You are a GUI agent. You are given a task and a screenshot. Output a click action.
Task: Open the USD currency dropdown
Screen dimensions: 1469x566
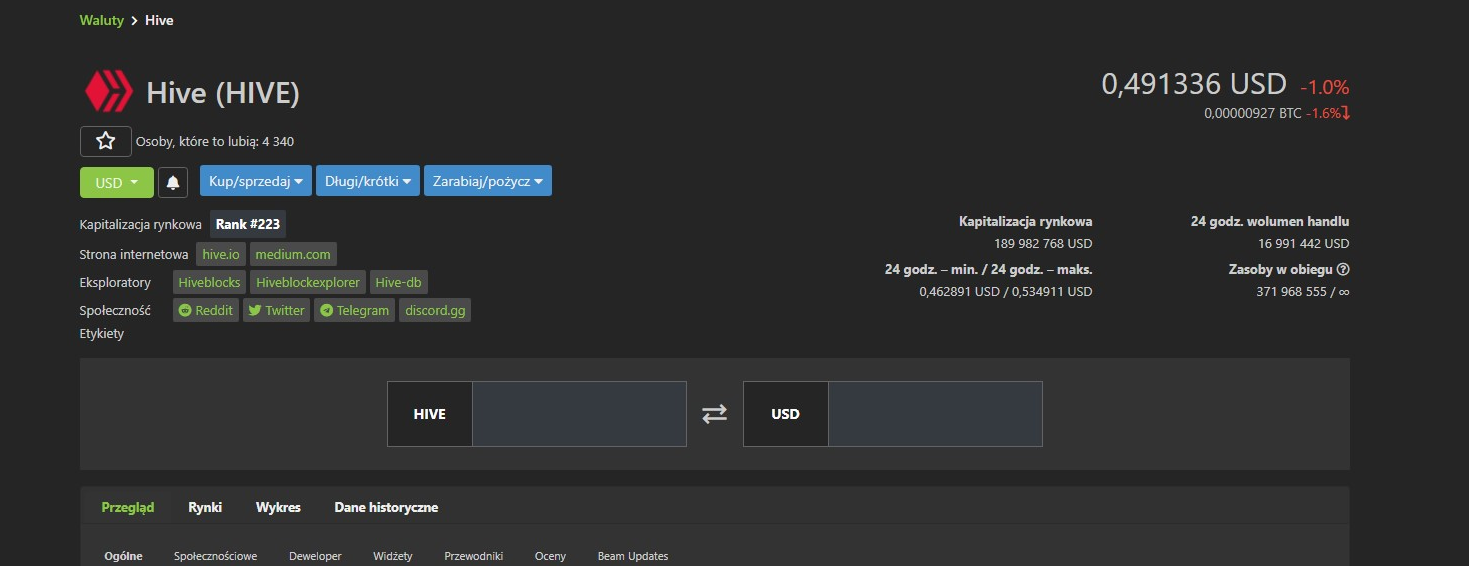click(x=117, y=182)
